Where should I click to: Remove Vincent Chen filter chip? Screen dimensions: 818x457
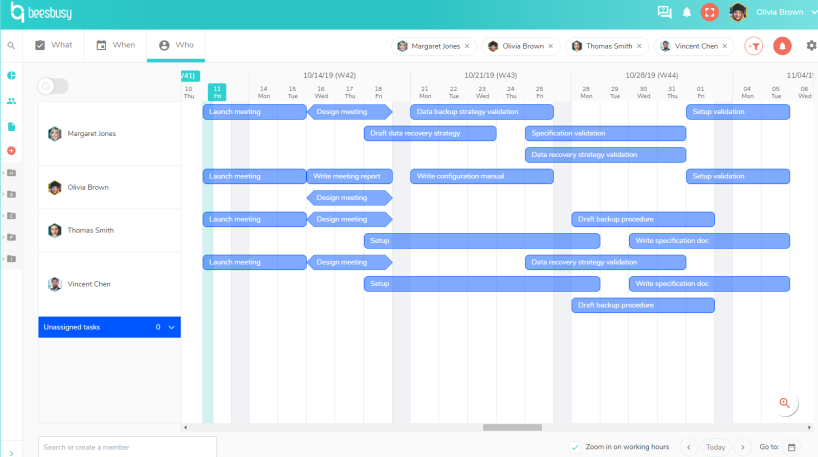(x=725, y=46)
